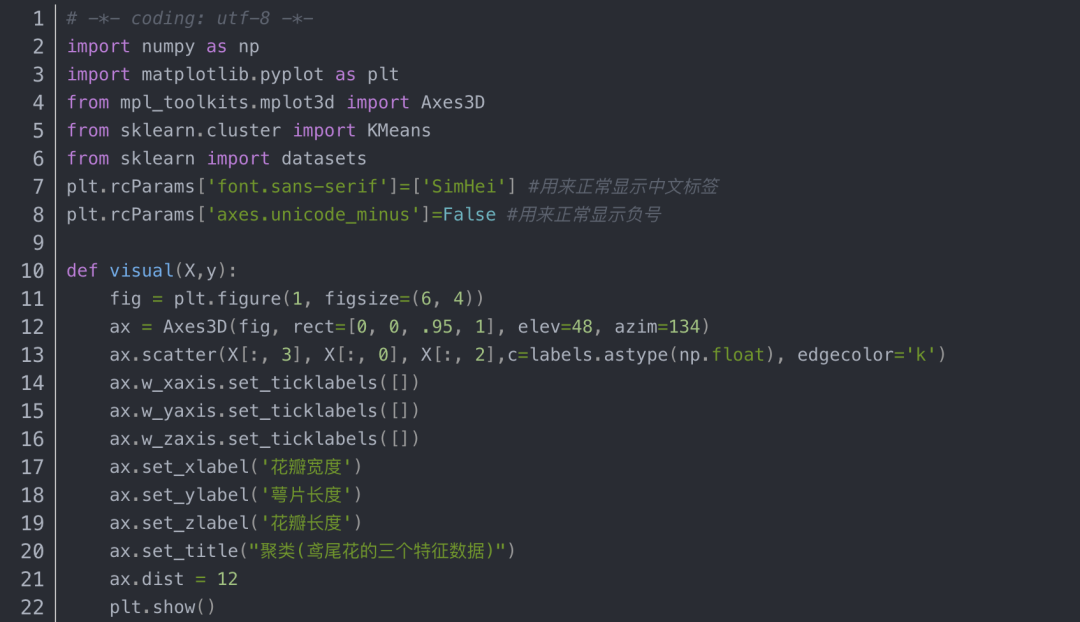The width and height of the screenshot is (1080, 622).
Task: Click the utf-8 coding comment line
Action: (x=190, y=18)
